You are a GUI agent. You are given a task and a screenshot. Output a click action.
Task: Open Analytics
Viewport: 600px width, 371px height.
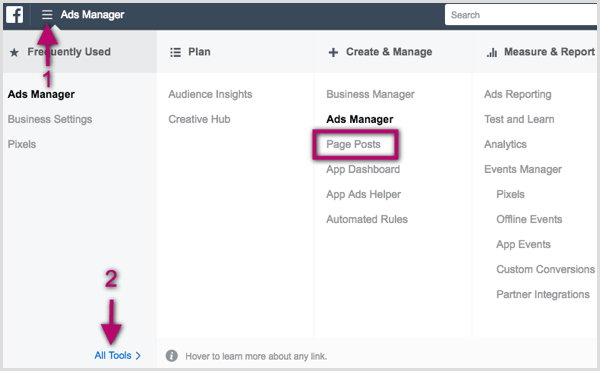[505, 144]
